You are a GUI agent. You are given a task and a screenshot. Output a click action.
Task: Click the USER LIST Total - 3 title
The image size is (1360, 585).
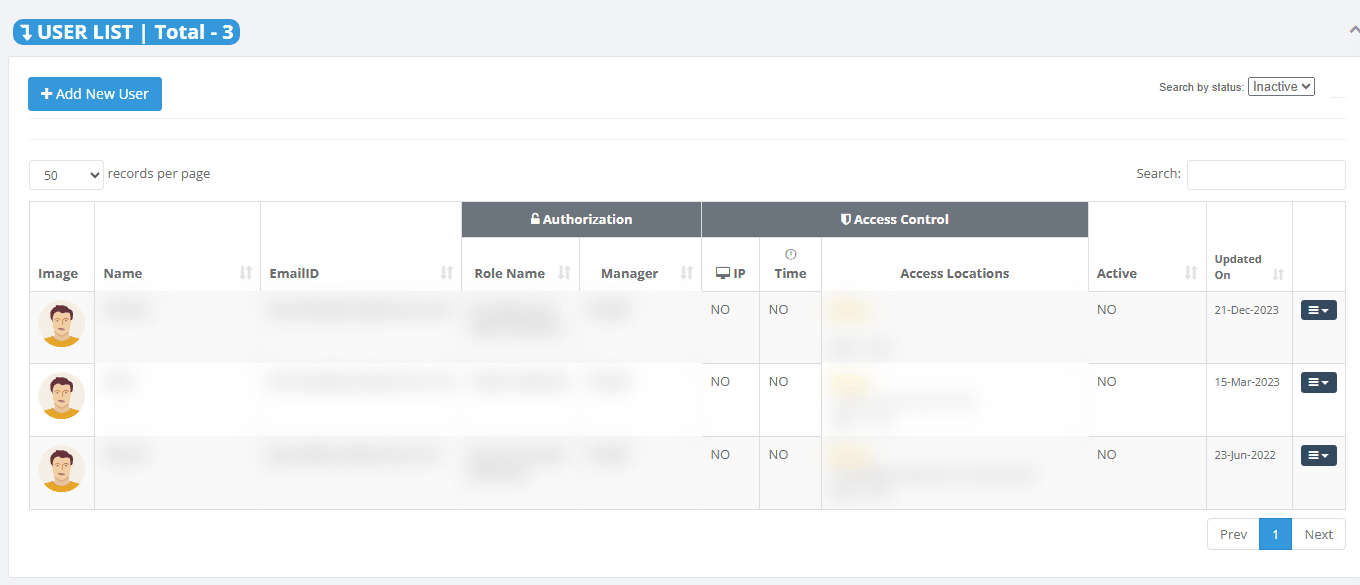click(x=126, y=32)
